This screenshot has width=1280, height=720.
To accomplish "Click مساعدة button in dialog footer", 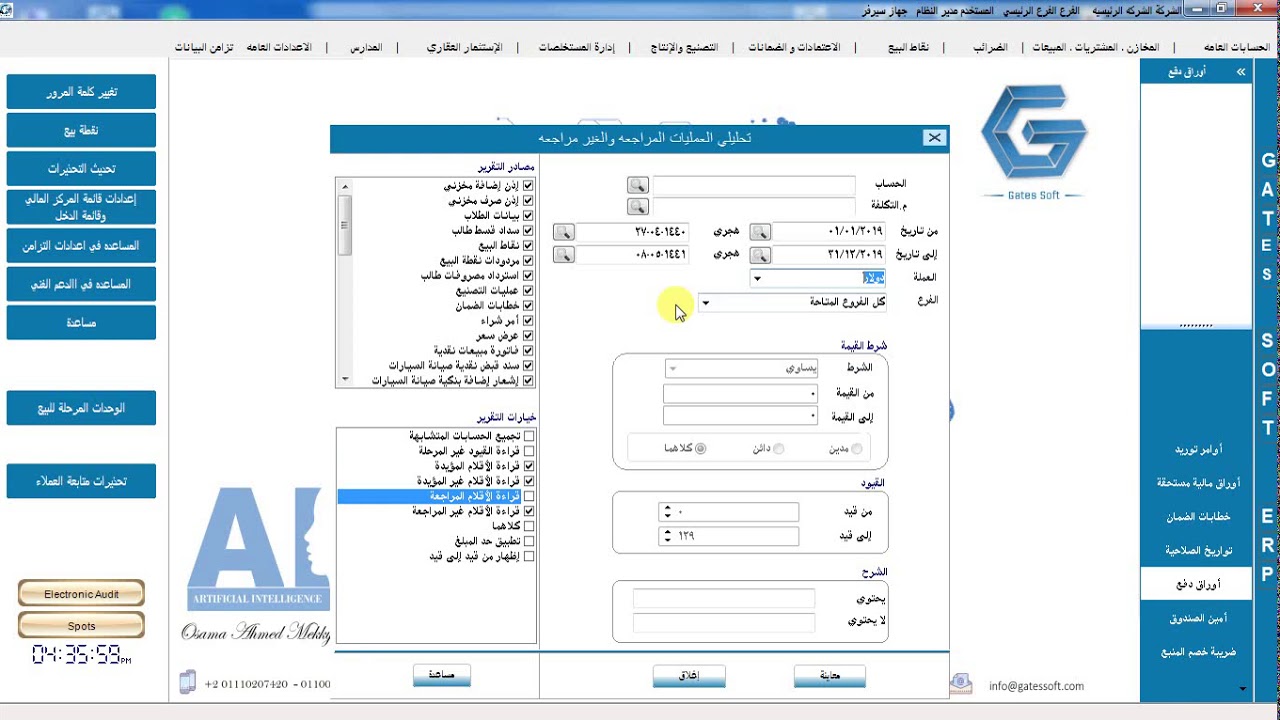I will point(441,676).
